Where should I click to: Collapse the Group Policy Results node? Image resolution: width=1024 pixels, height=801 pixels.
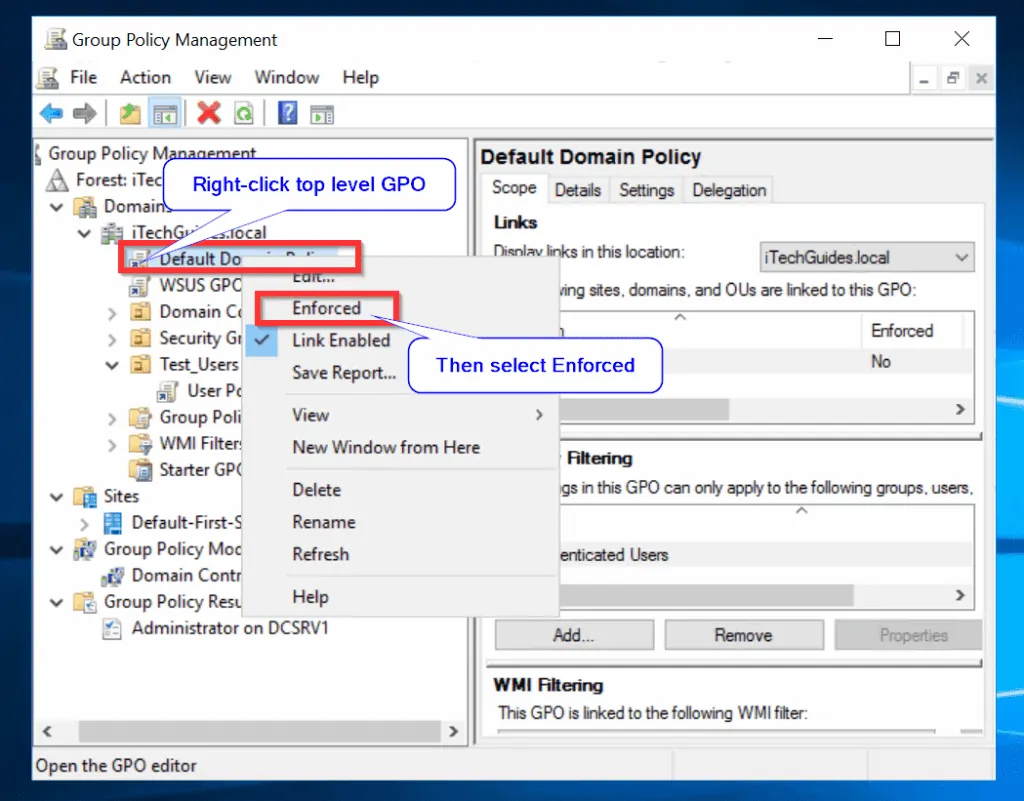[x=57, y=603]
